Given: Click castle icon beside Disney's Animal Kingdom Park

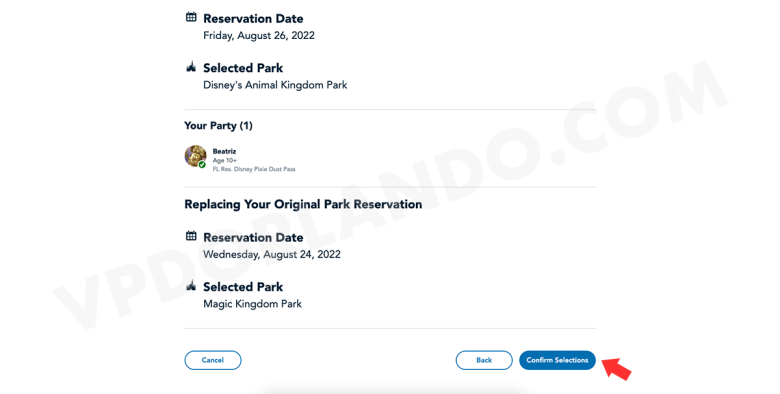Looking at the screenshot, I should coord(191,67).
